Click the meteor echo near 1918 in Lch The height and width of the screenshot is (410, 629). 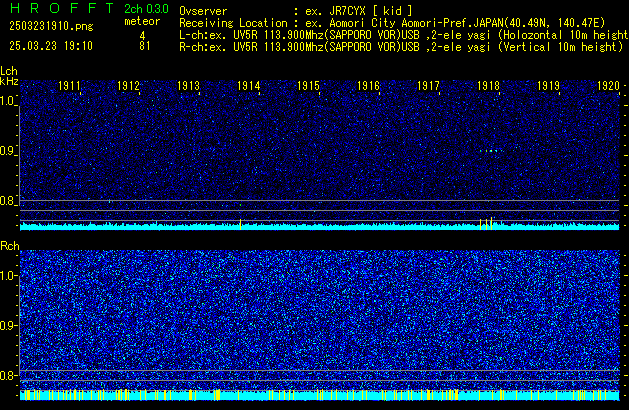pos(491,151)
